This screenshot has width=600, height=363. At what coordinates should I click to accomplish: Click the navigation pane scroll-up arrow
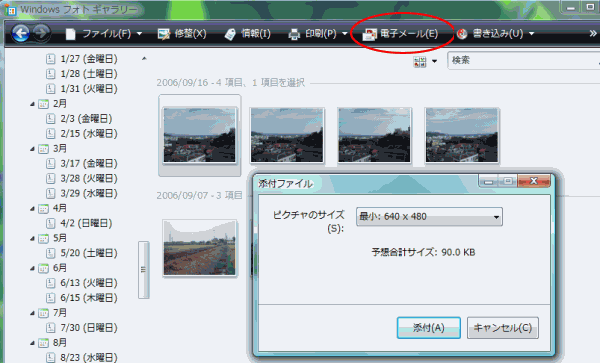(144, 59)
